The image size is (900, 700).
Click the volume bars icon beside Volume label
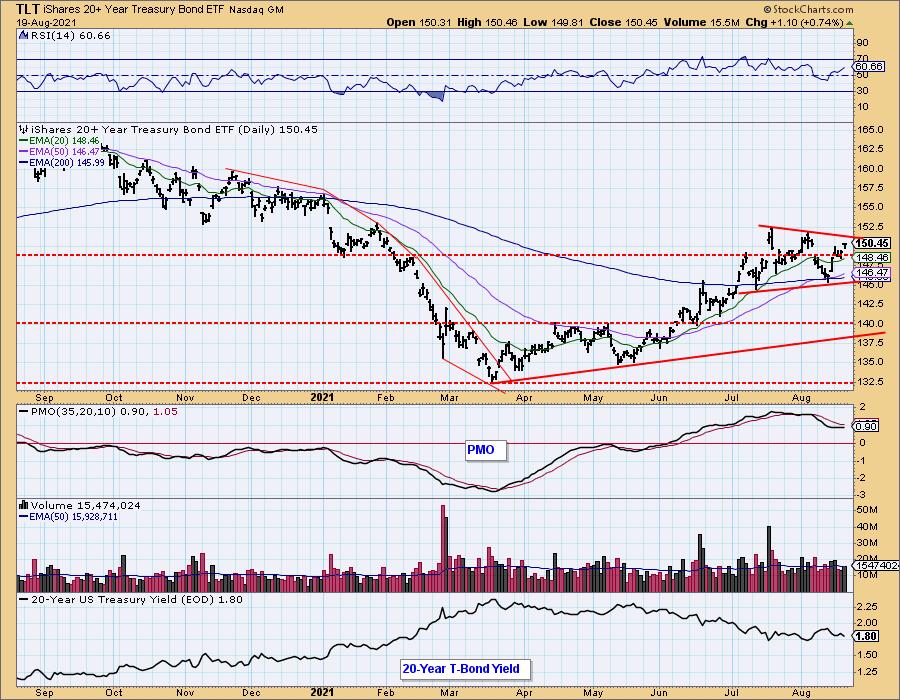24,505
